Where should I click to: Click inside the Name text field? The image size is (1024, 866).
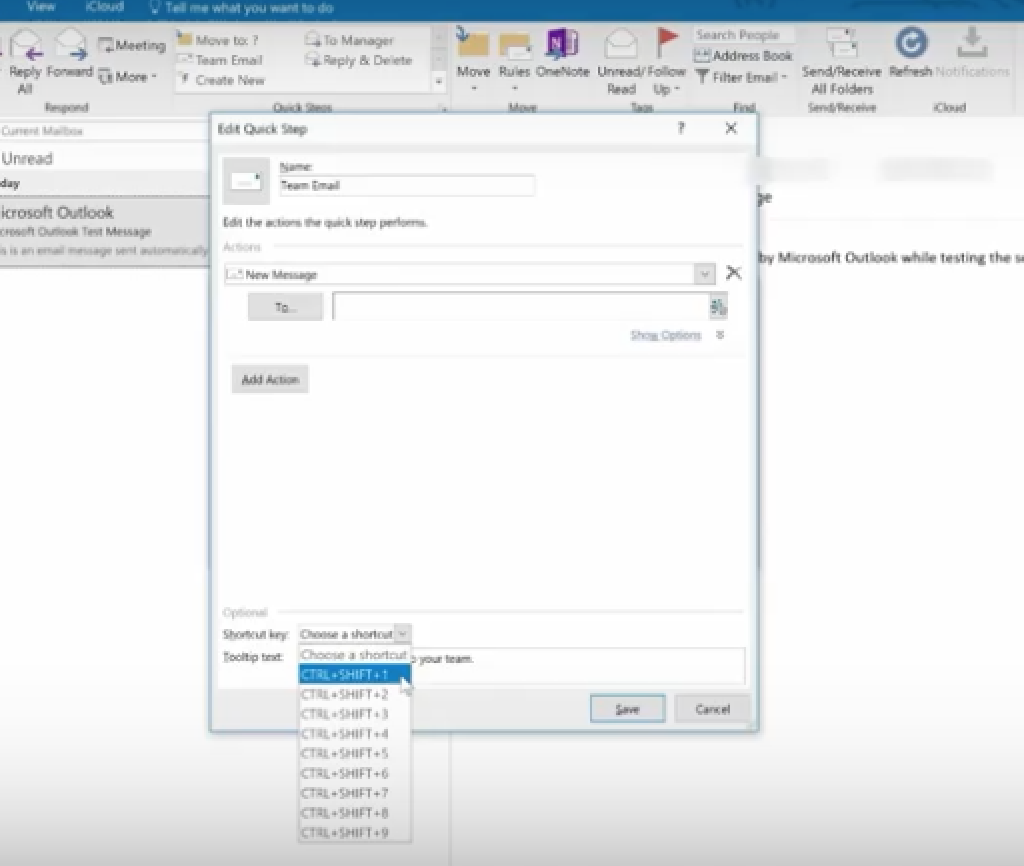pos(407,186)
